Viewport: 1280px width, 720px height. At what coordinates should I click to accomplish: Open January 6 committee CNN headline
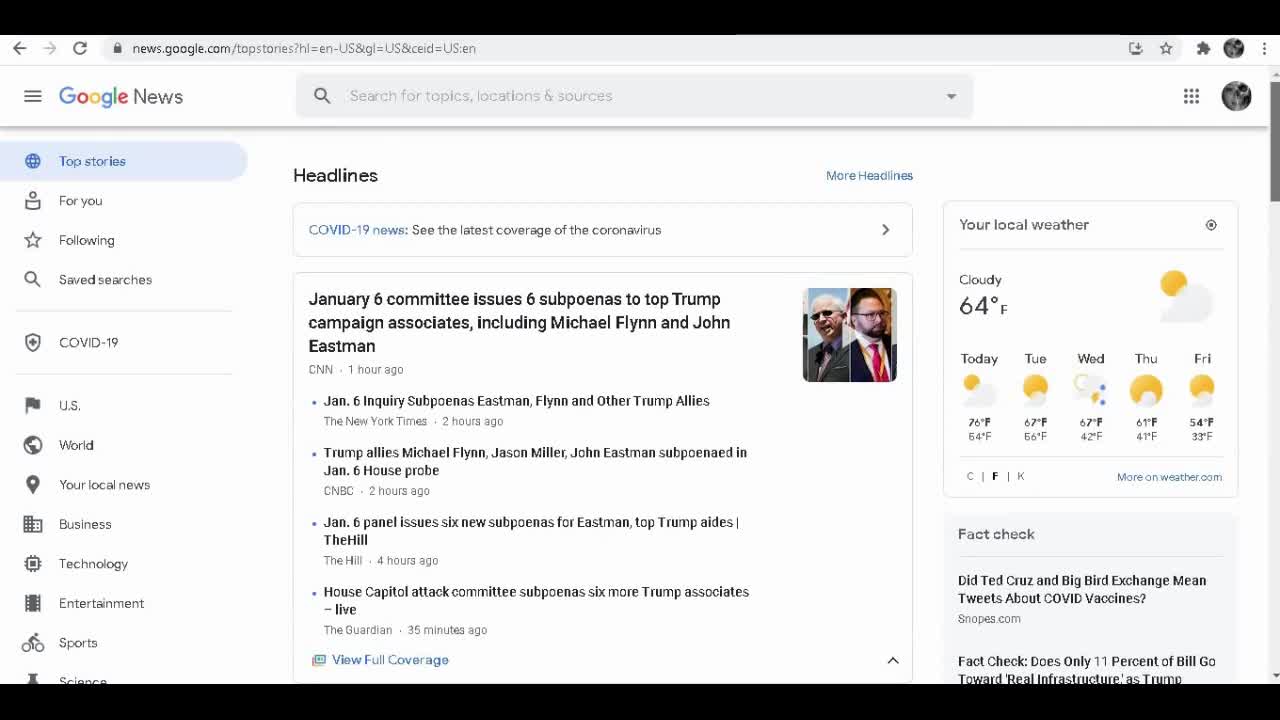(519, 322)
